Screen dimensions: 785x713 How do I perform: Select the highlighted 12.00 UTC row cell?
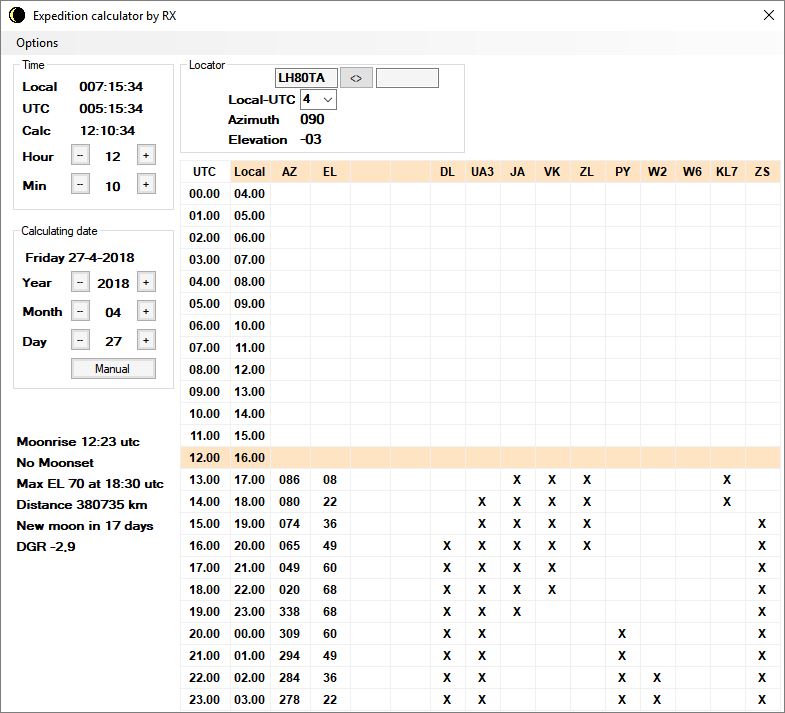205,458
